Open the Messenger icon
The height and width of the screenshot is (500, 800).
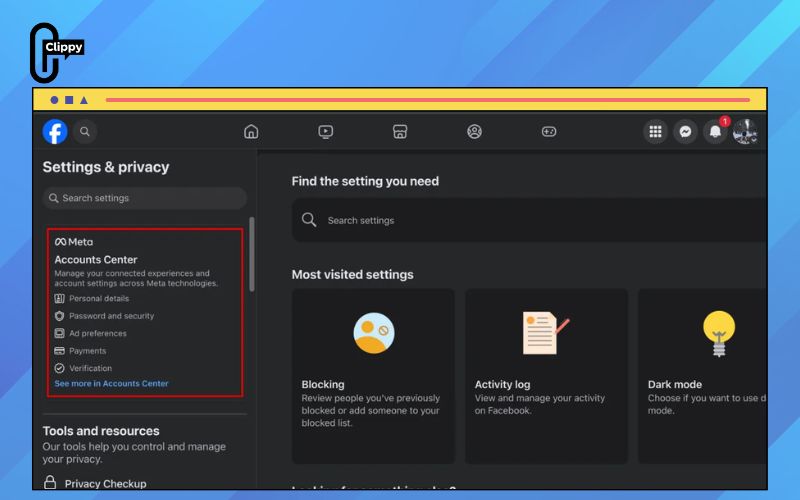pyautogui.click(x=685, y=132)
